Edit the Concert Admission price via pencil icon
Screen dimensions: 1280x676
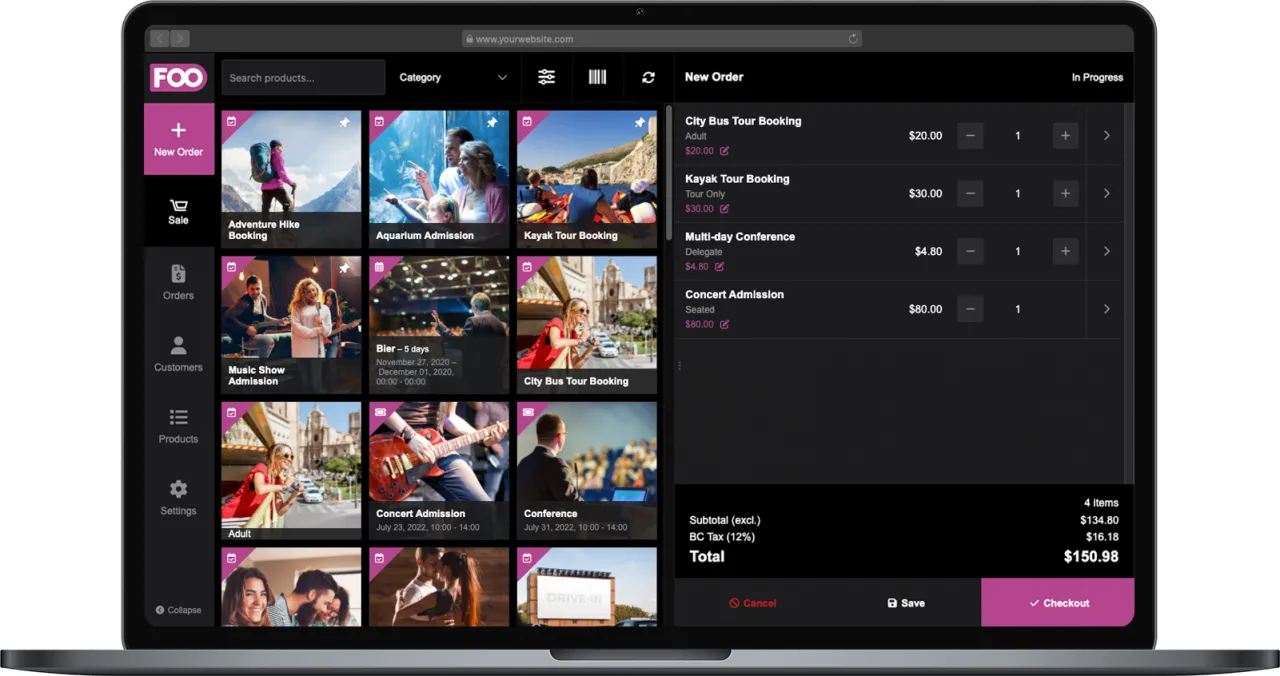(725, 325)
